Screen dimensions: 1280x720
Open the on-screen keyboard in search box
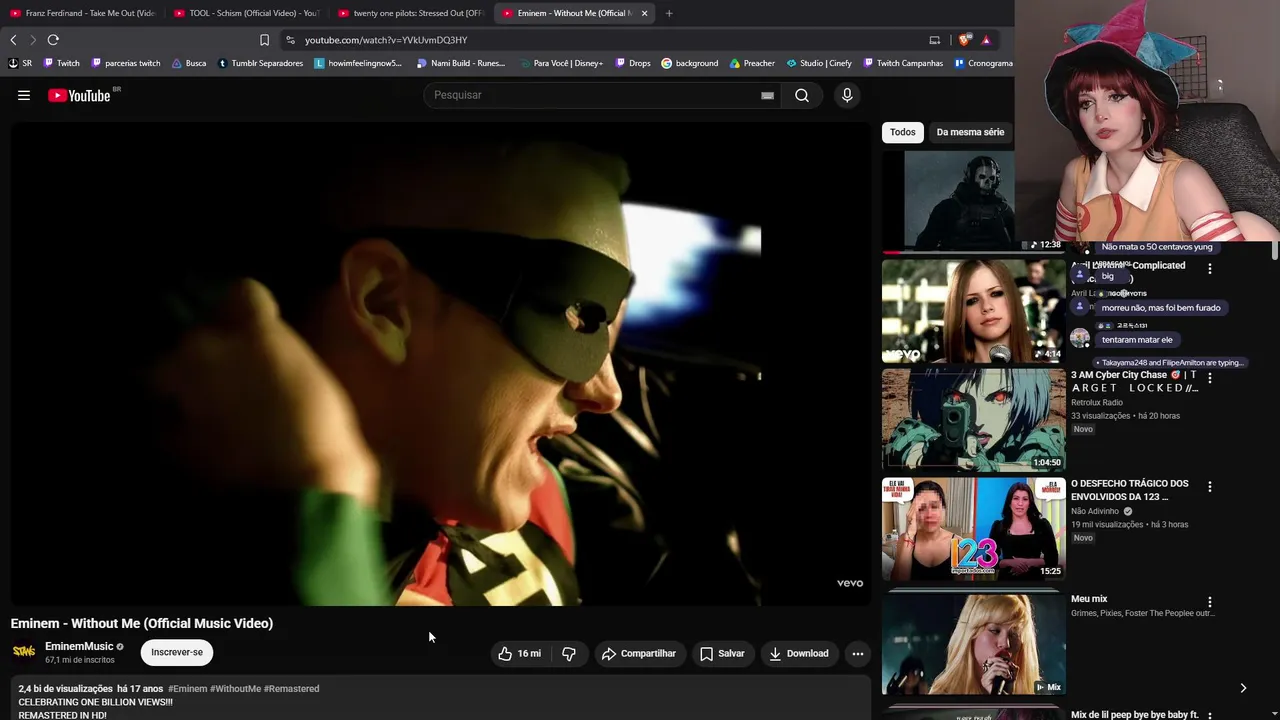(x=767, y=95)
